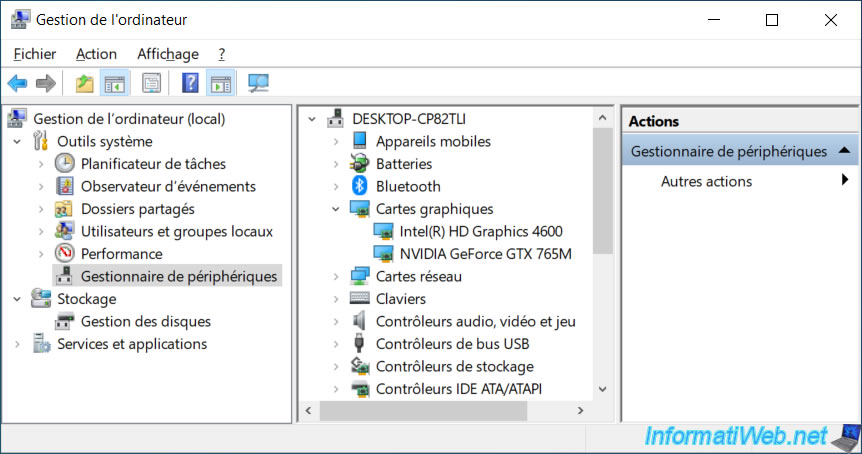Viewport: 862px width, 454px height.
Task: Collapse the Outils système node
Action: (x=18, y=141)
